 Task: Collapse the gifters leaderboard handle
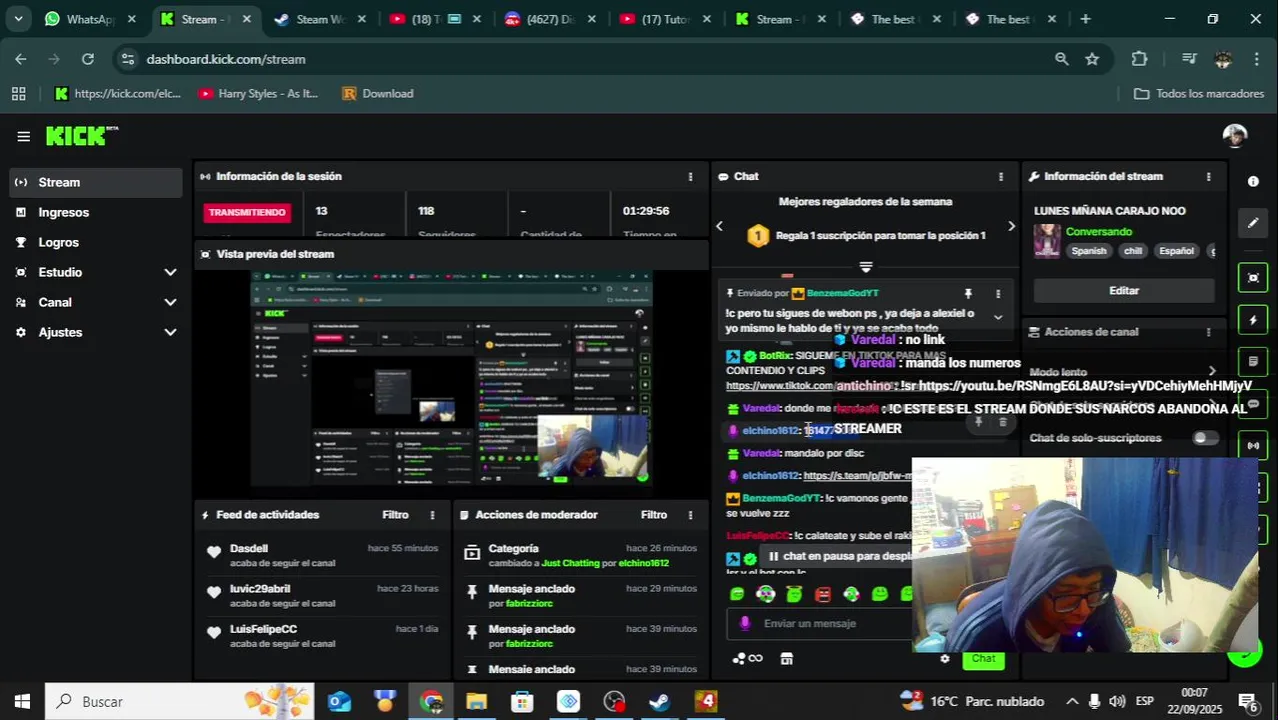(866, 267)
